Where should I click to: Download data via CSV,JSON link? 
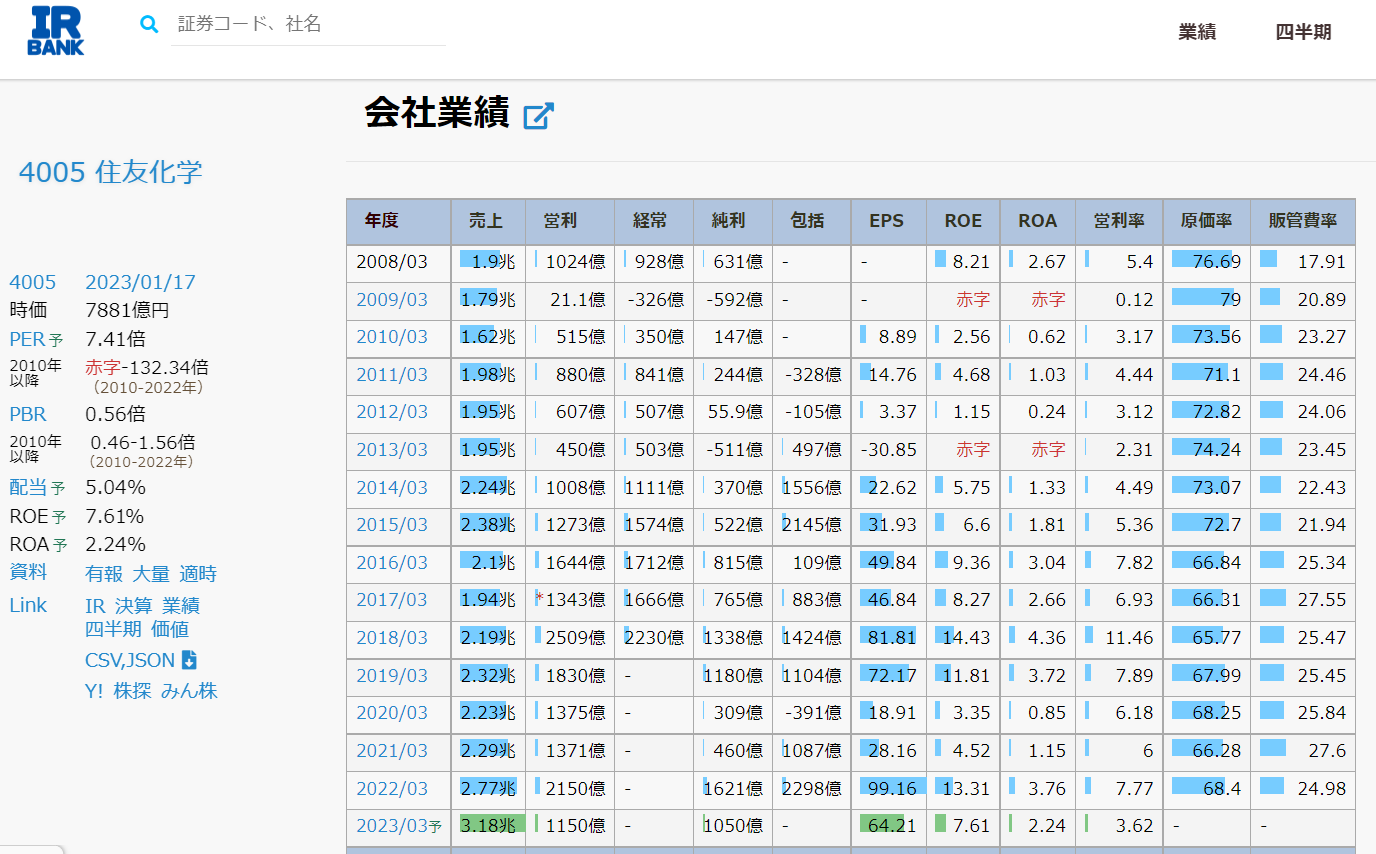[130, 660]
